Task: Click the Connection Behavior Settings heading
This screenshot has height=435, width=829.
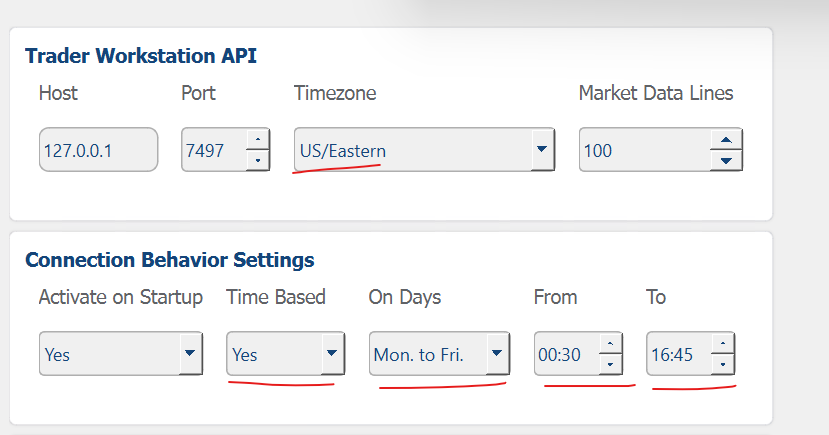Action: [x=170, y=260]
